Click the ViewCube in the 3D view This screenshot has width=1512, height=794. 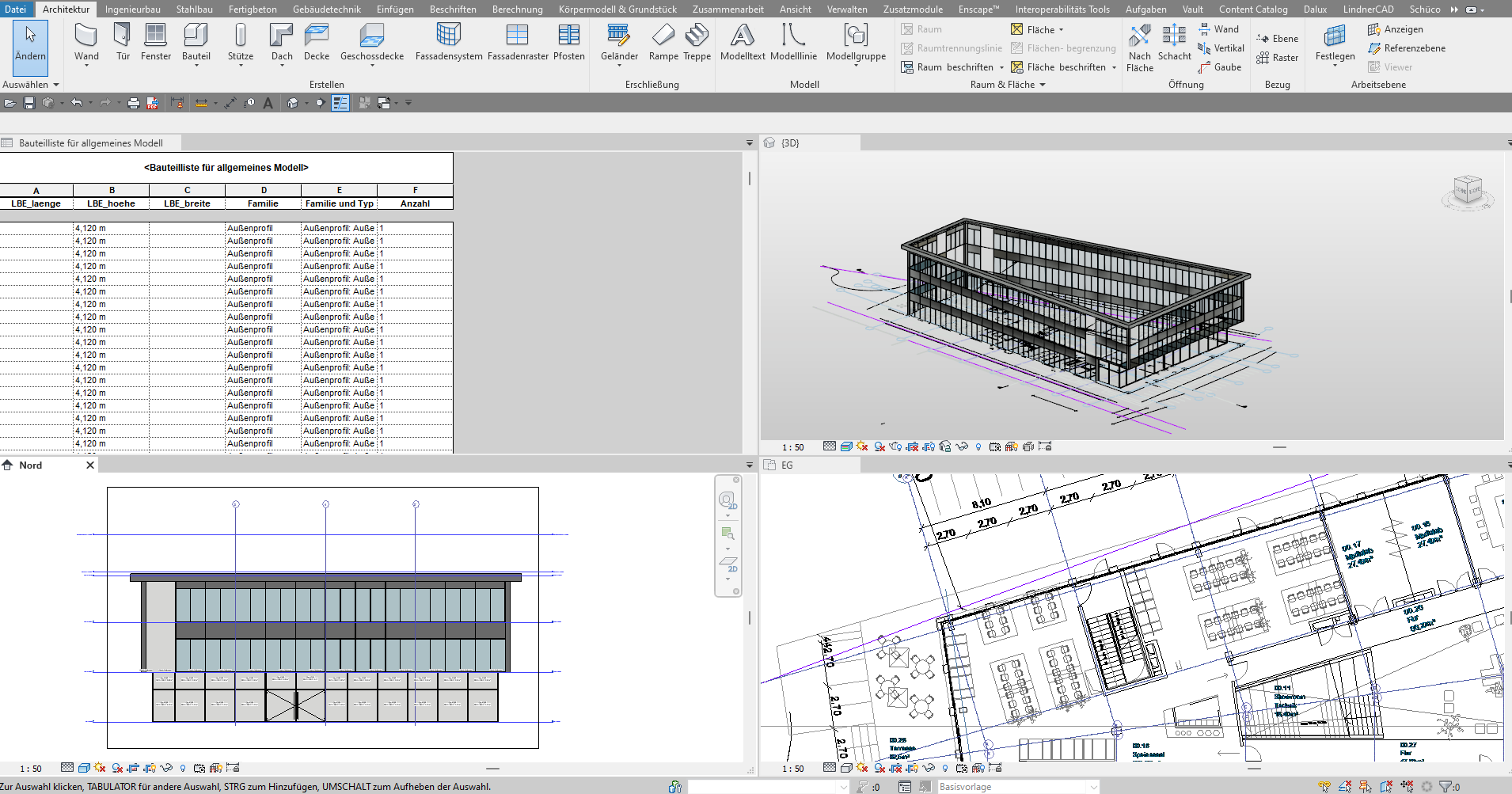(x=1467, y=191)
